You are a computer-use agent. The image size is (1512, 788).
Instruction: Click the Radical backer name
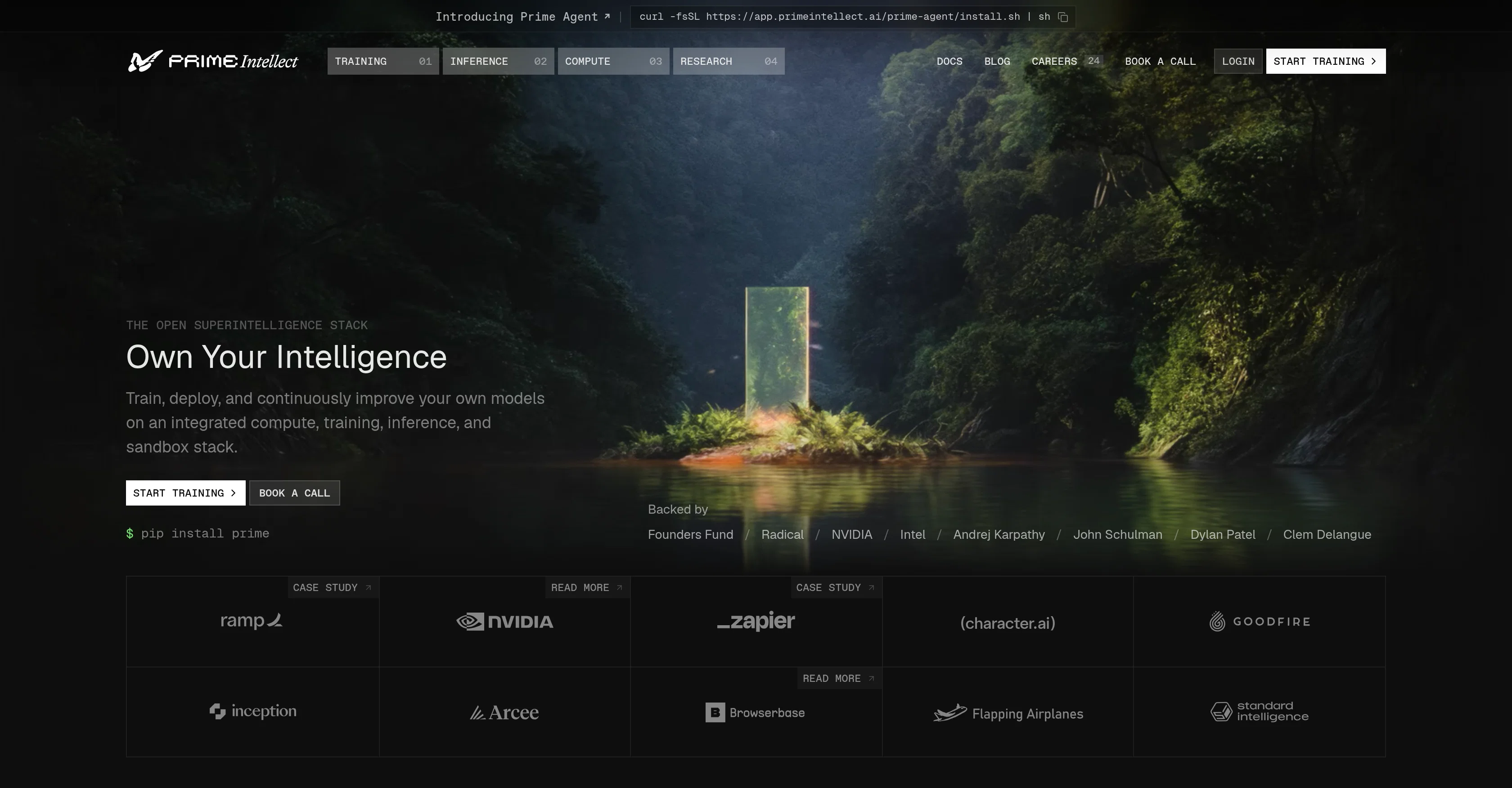pyautogui.click(x=783, y=534)
